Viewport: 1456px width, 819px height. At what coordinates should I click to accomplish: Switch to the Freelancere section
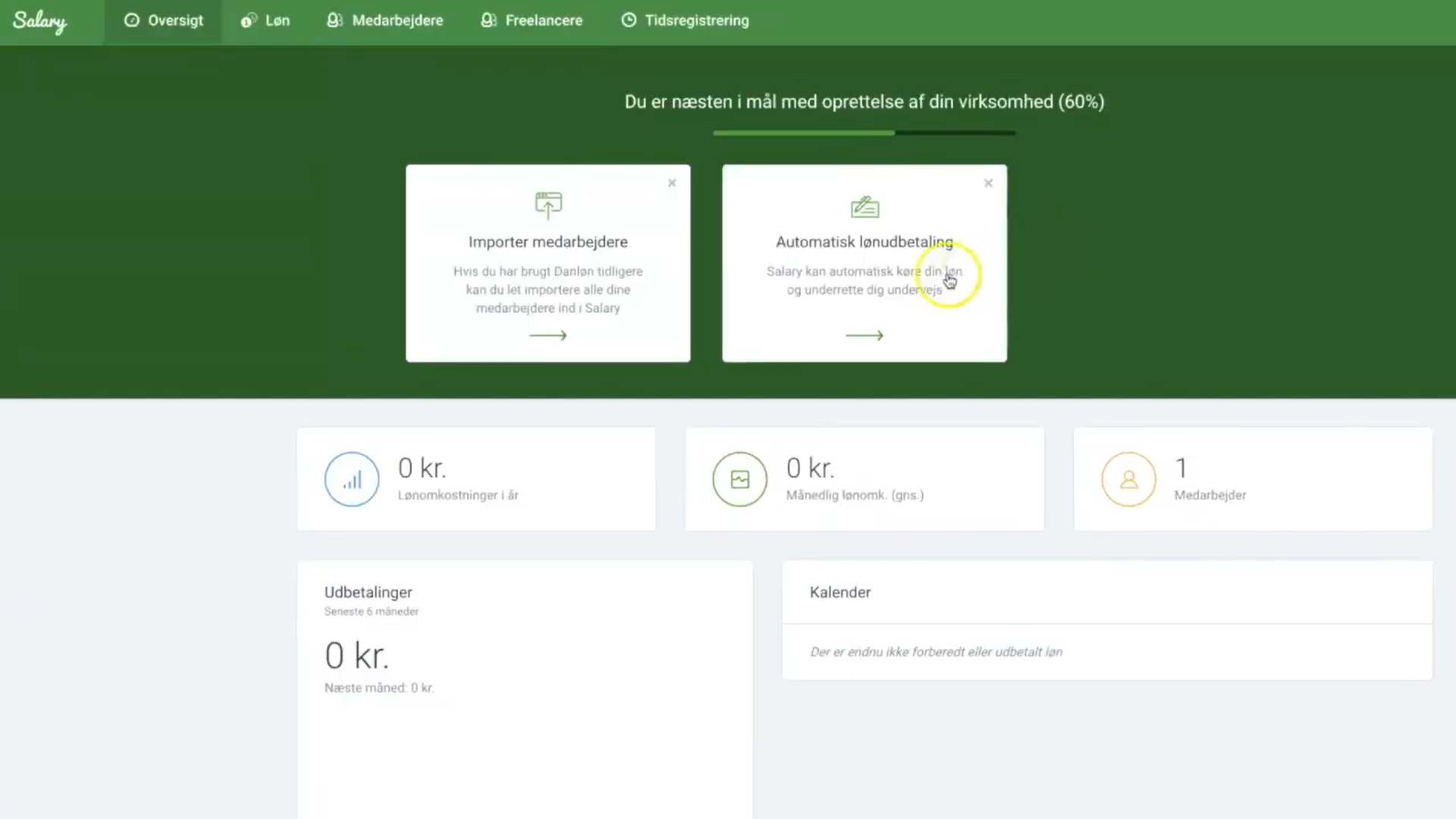(532, 20)
